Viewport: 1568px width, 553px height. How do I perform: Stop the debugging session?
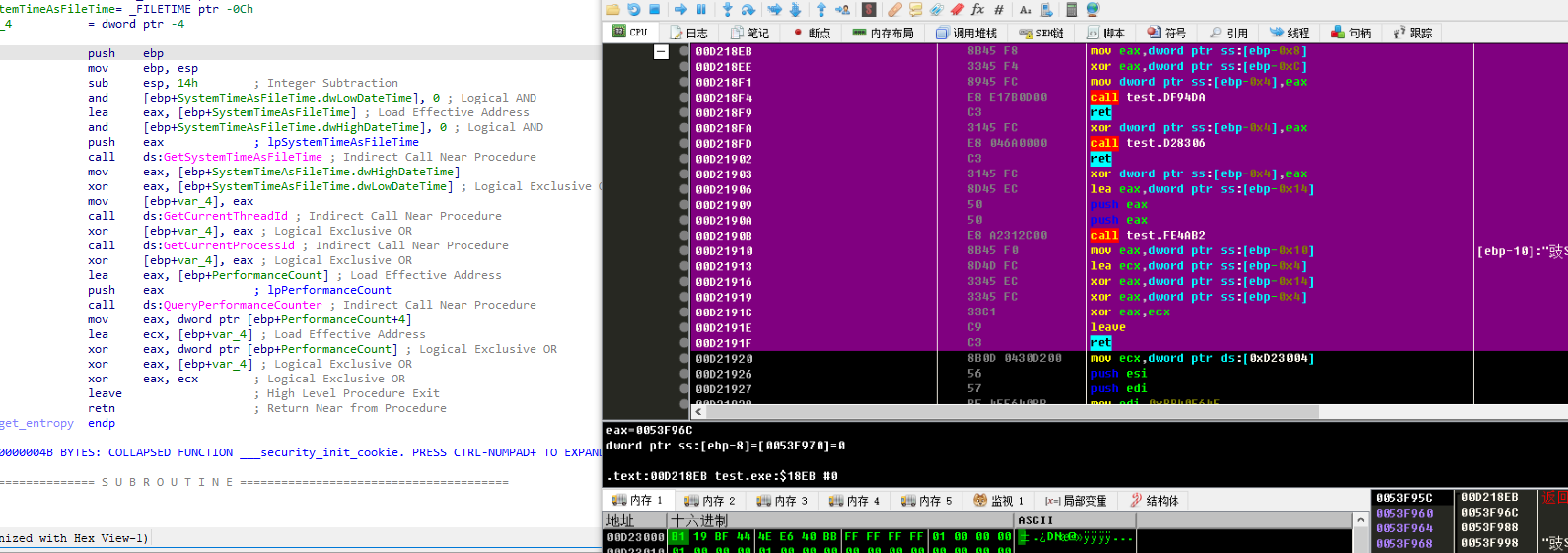tap(654, 9)
